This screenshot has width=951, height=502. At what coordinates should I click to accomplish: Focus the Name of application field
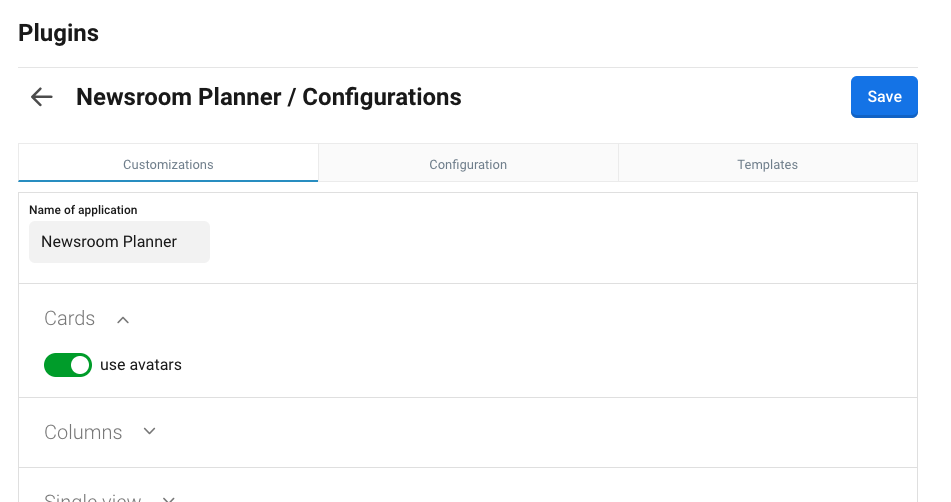[119, 242]
